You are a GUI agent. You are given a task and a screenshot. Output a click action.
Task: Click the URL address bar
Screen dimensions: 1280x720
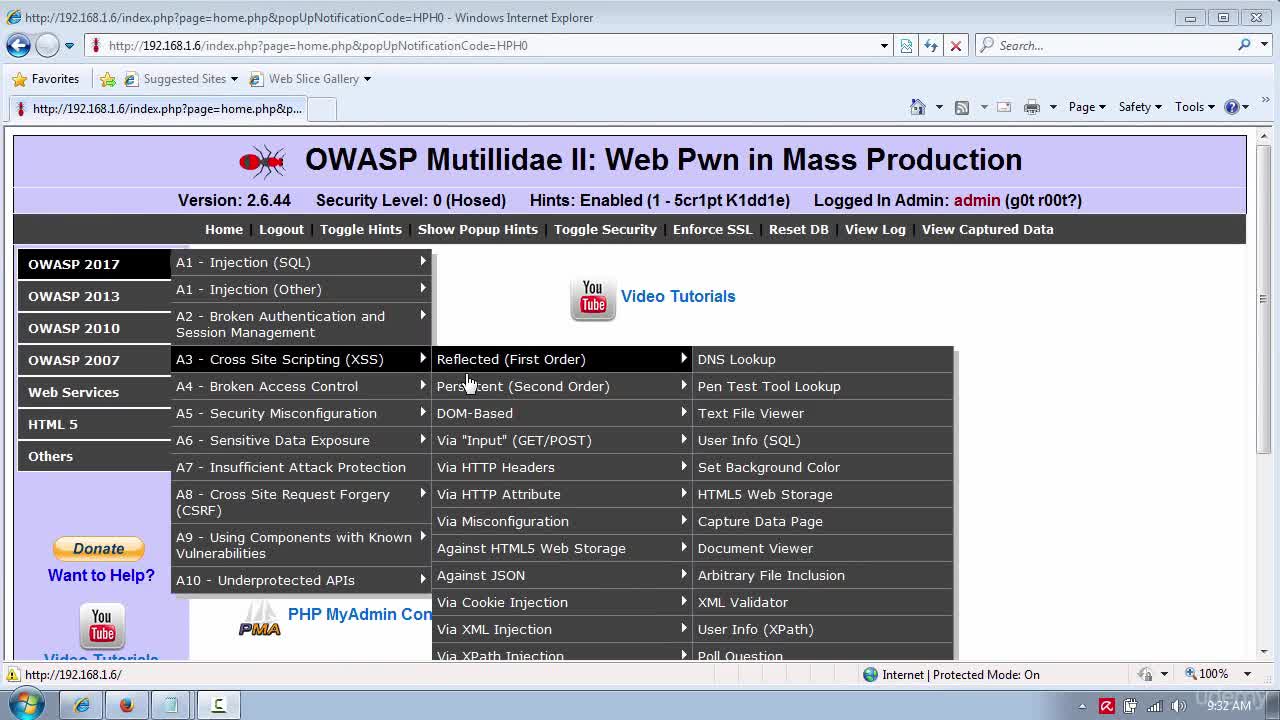point(488,45)
